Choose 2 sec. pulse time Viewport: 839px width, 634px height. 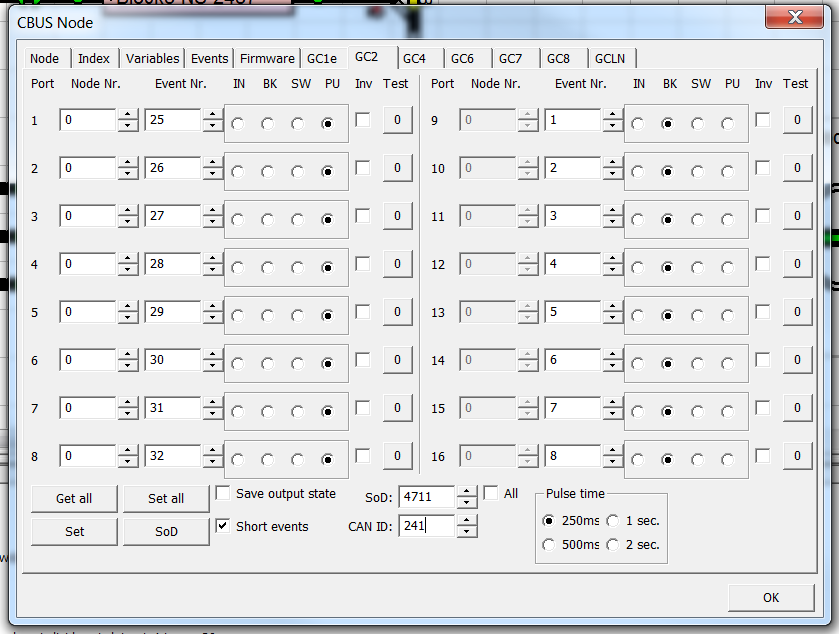[x=612, y=545]
